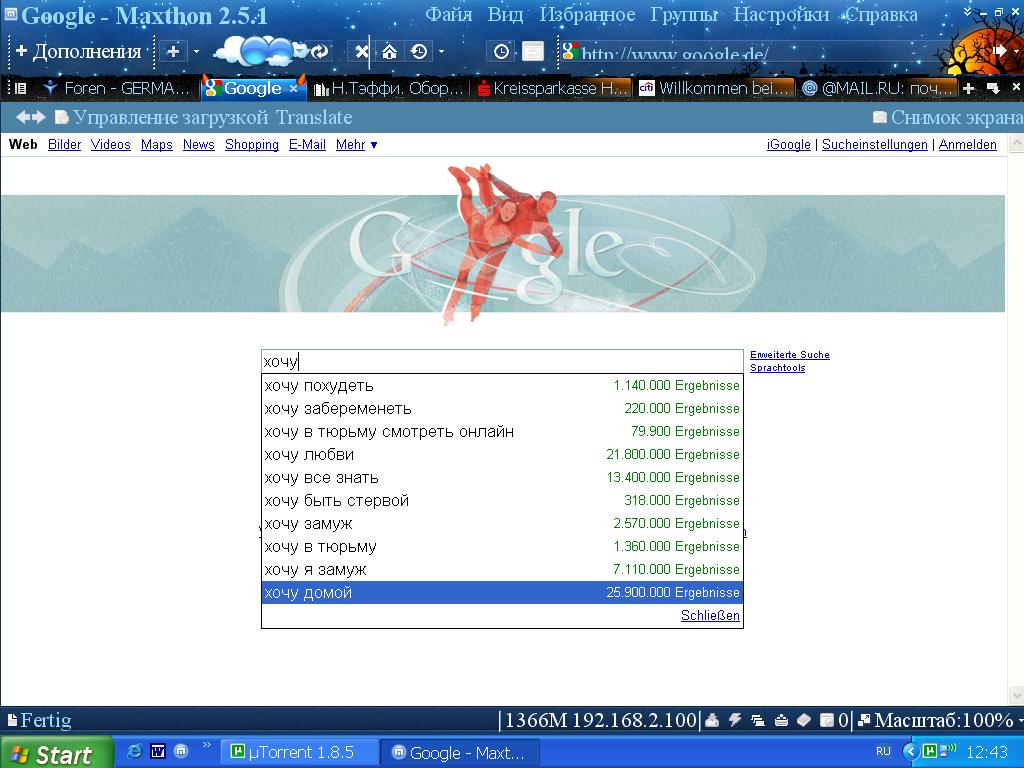Click the go arrow right of the address bar

(999, 51)
